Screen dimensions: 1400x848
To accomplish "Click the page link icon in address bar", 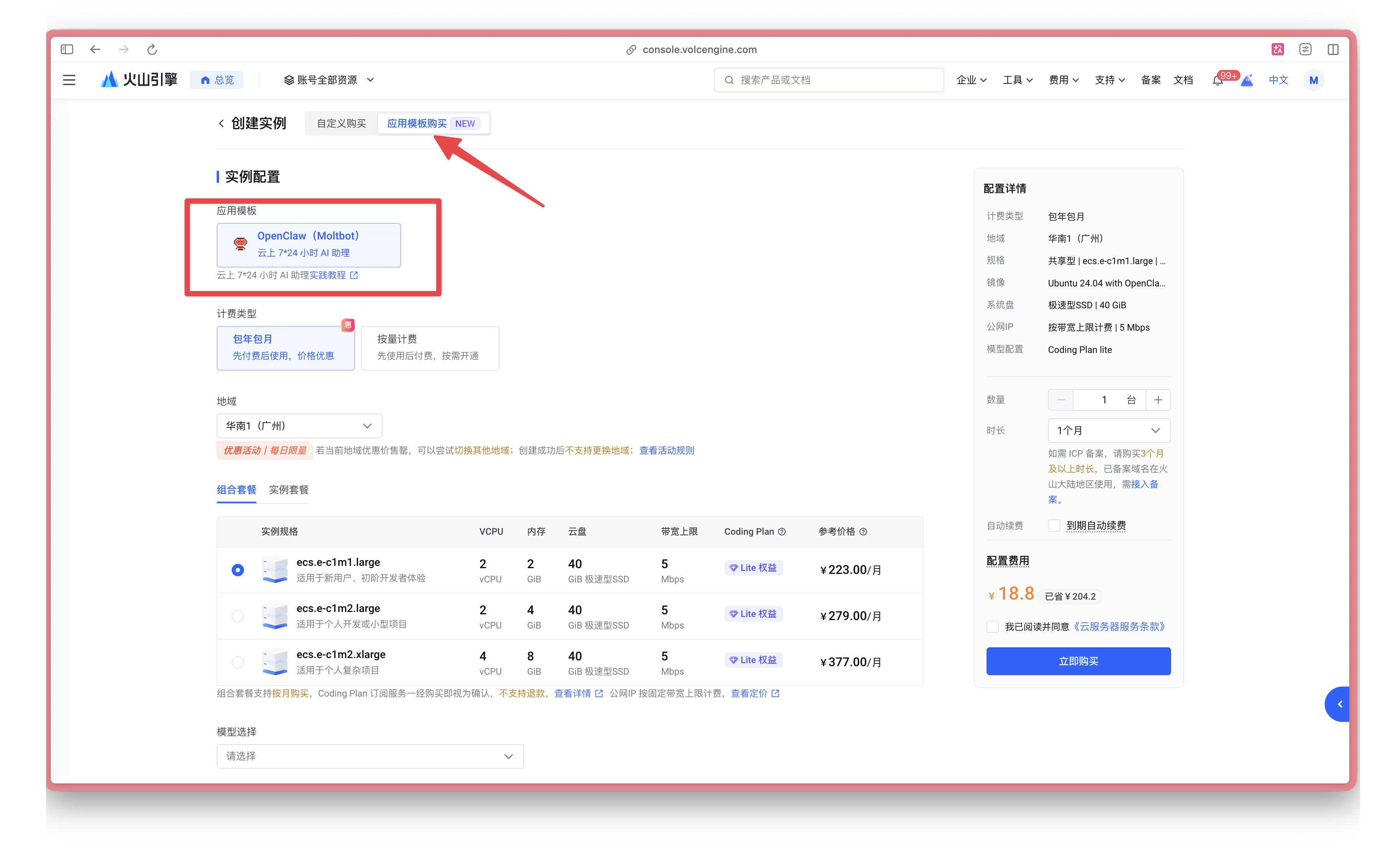I will (631, 50).
